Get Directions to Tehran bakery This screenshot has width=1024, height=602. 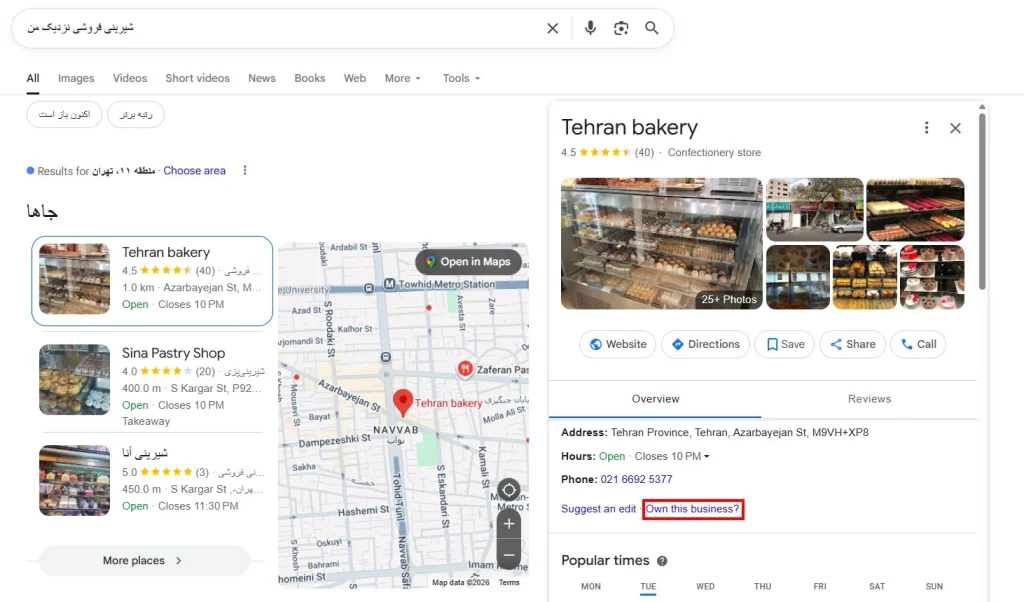click(705, 344)
